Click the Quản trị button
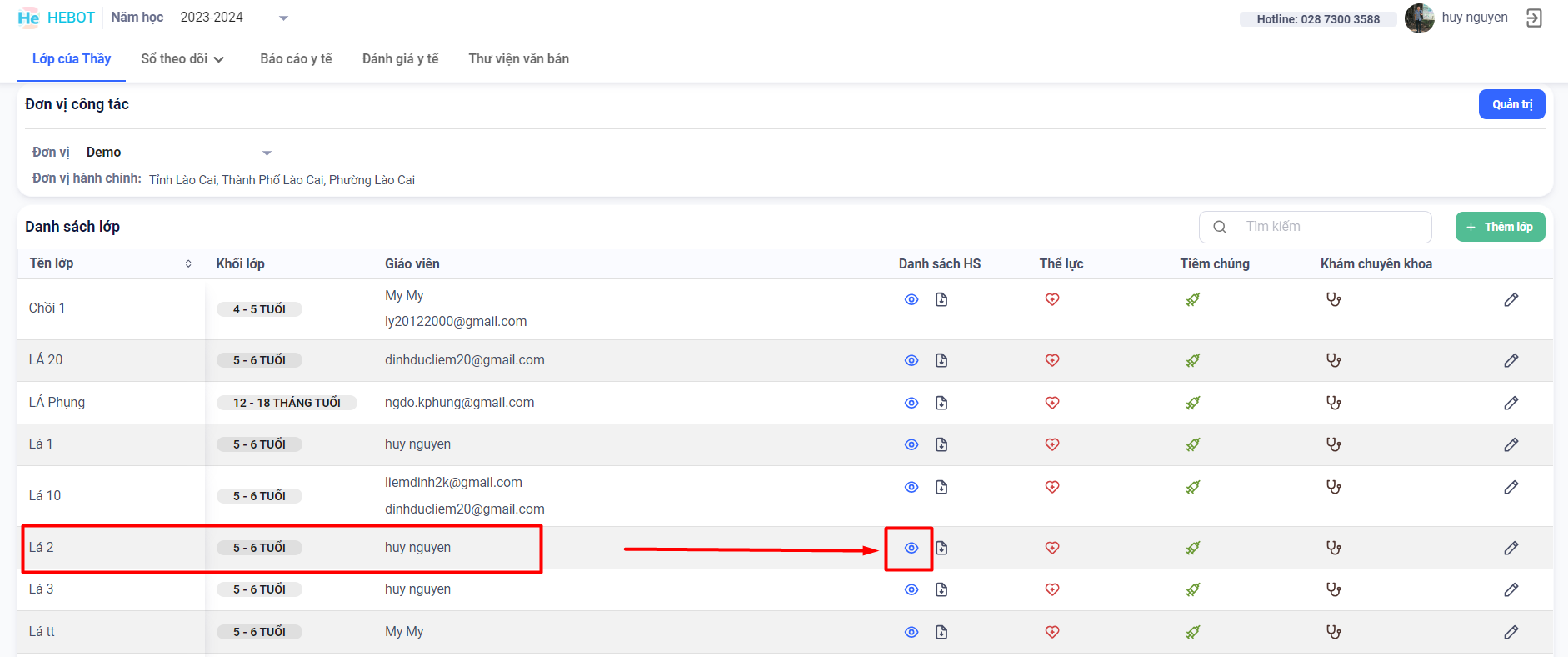 (x=1511, y=104)
